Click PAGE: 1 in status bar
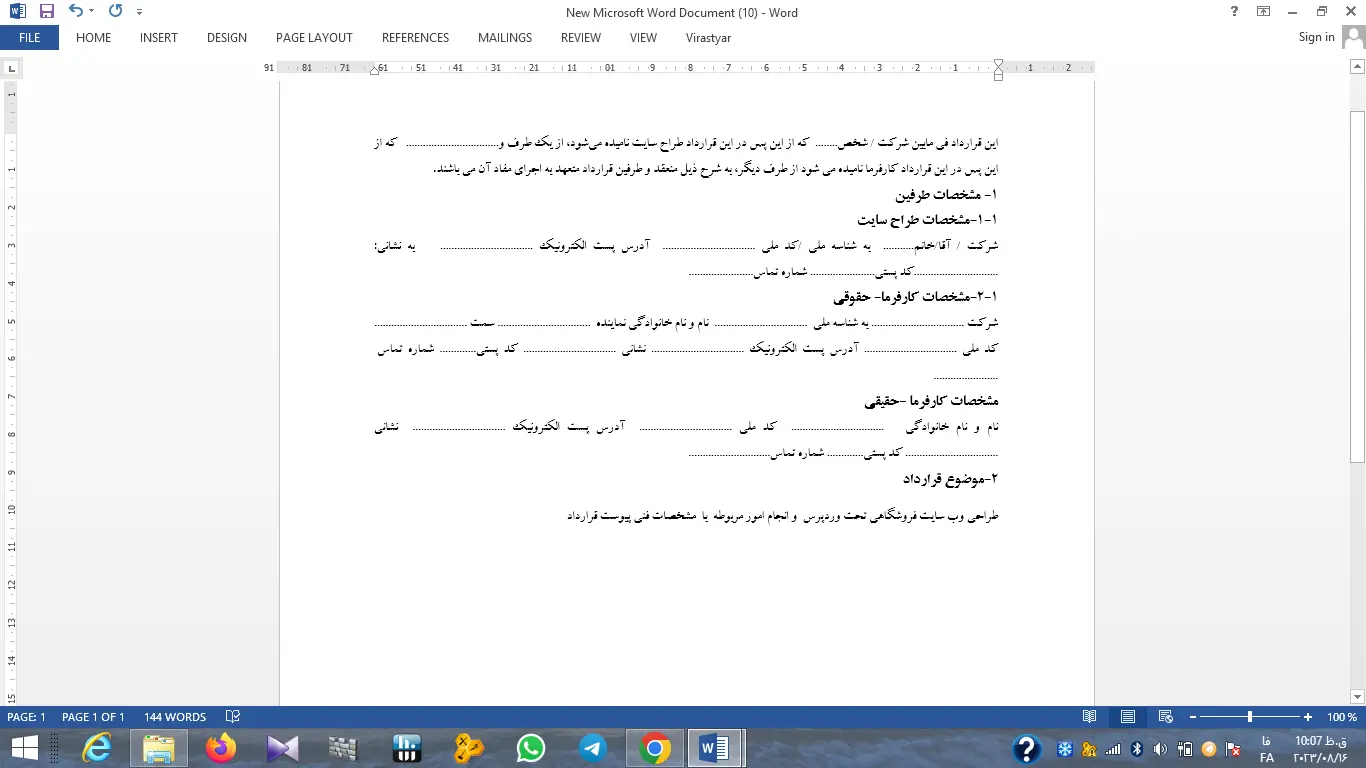This screenshot has width=1366, height=768. 26,717
